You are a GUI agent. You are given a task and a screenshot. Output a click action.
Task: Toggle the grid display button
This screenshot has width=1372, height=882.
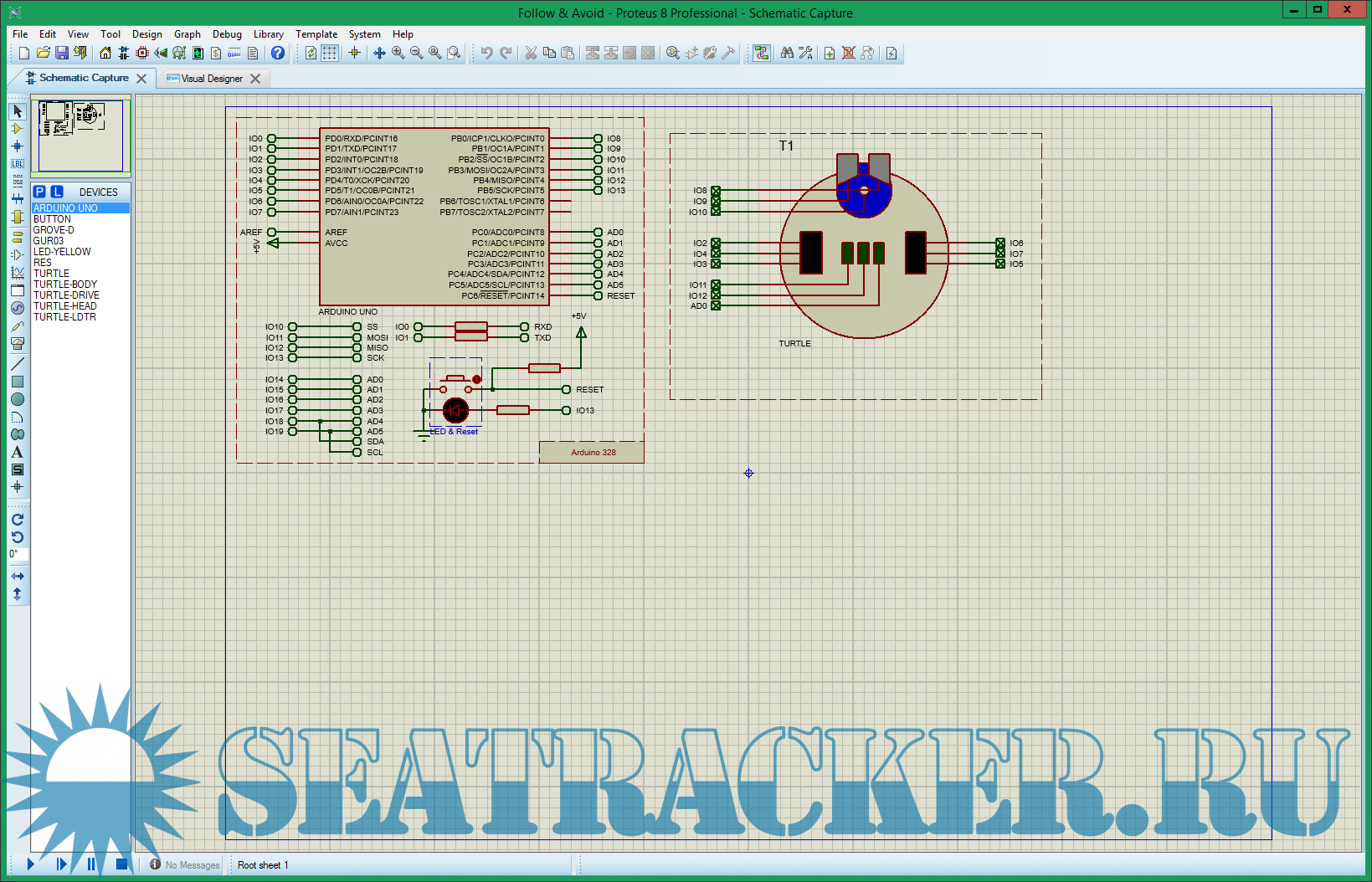[330, 53]
